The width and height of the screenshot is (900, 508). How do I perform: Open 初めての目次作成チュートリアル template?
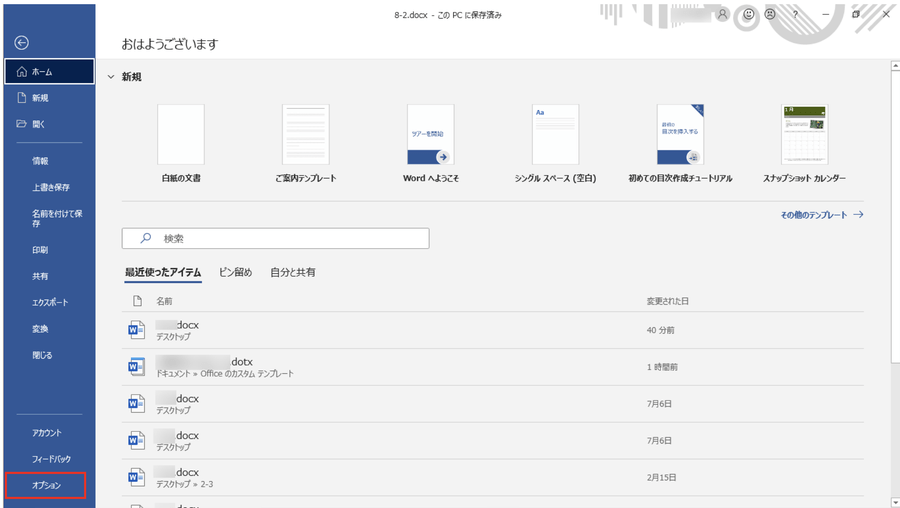[x=680, y=134]
